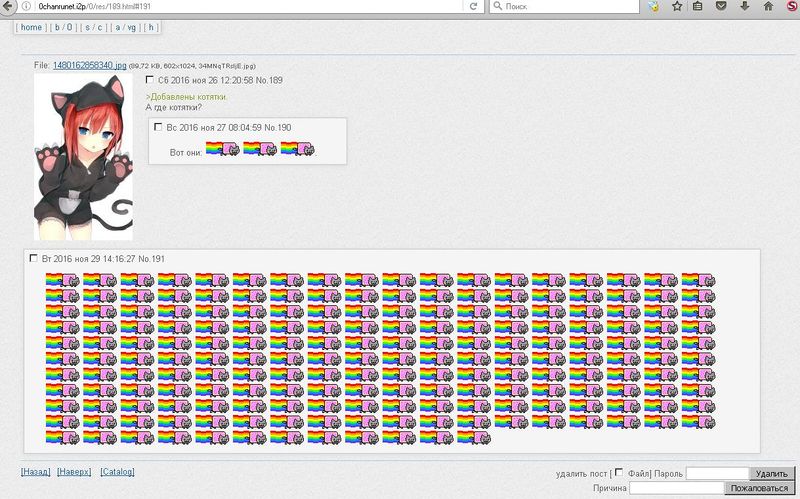
Task: Open the Catalog link
Action: (x=117, y=472)
